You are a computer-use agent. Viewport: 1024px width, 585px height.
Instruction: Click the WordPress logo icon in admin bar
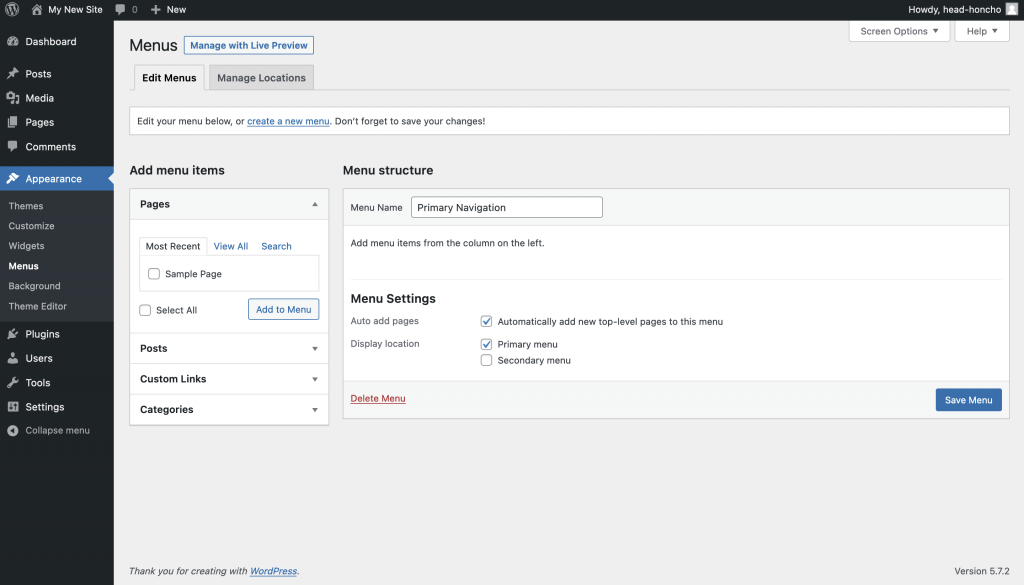tap(12, 9)
